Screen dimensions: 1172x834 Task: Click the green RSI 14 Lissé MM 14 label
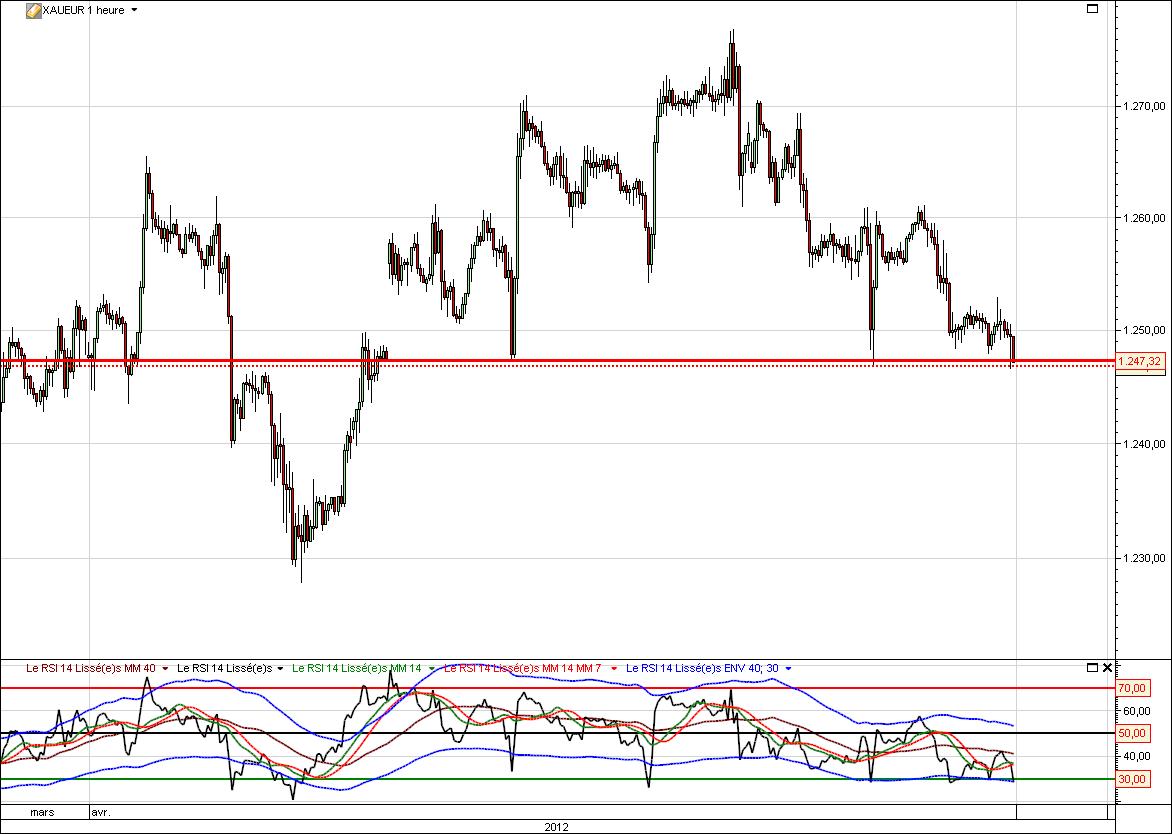(x=357, y=668)
